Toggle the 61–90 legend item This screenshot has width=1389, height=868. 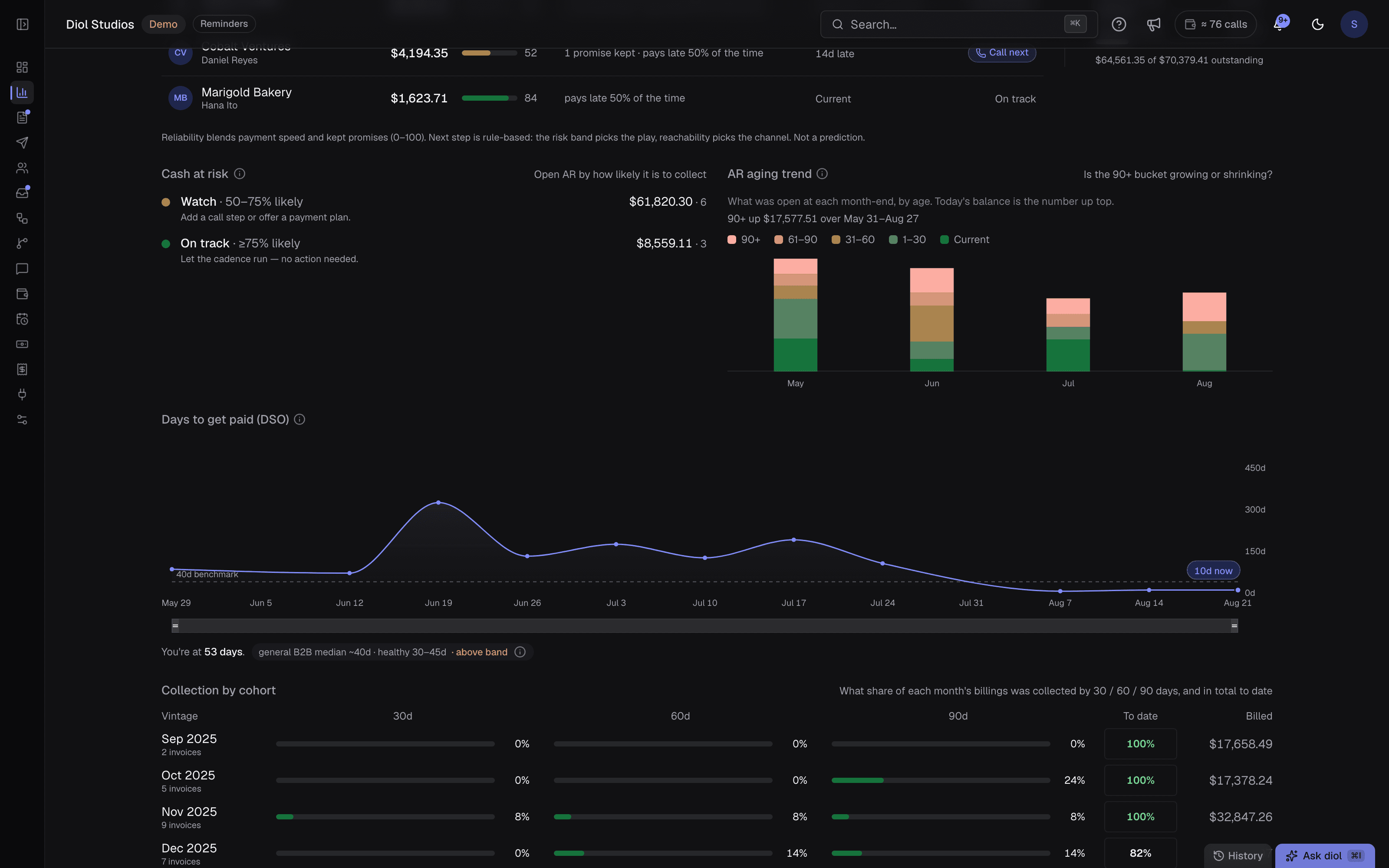(796, 240)
